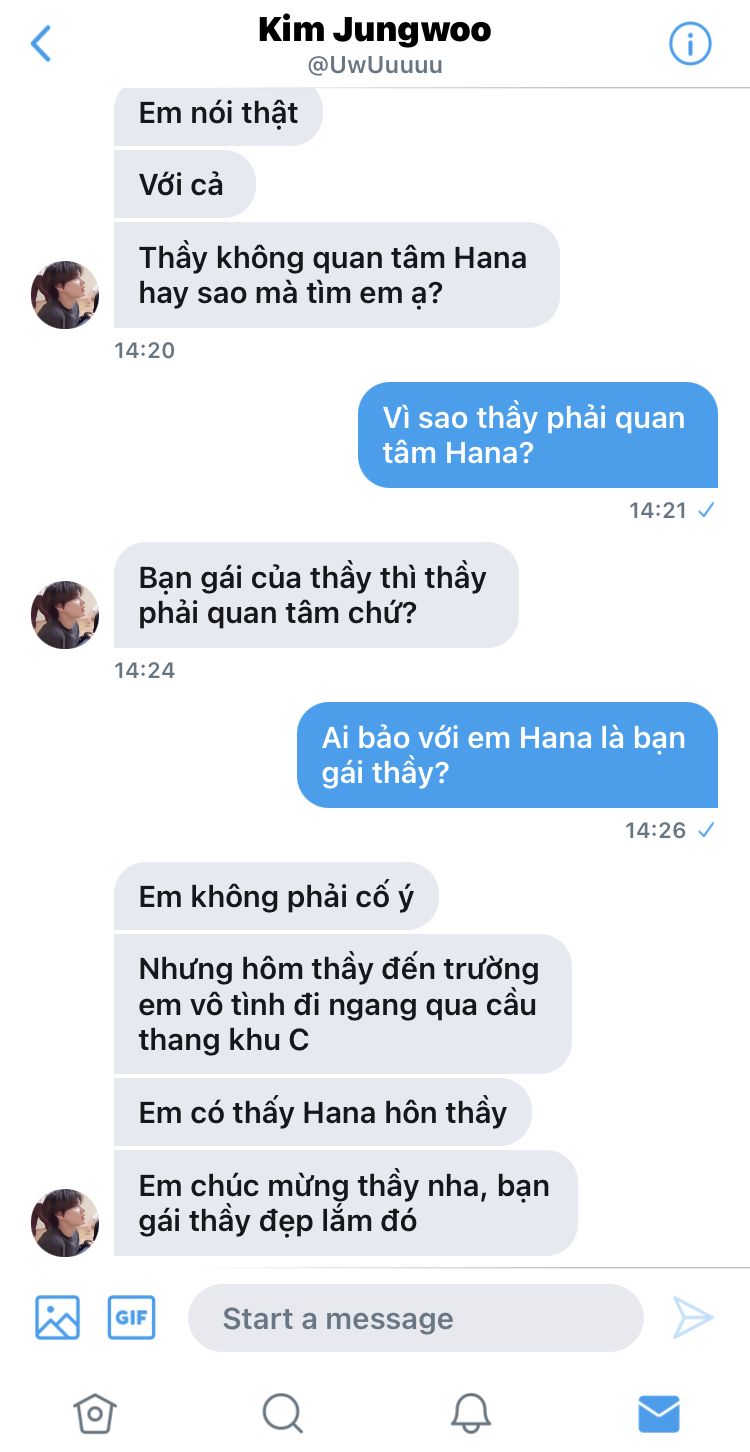Tap avatar beside 14:24 message
Viewport: 750px width, 1452px height.
(65, 615)
